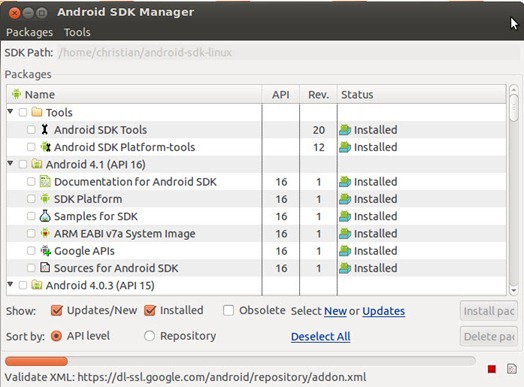This screenshot has width=524, height=387.
Task: Enable the Obsolete show filter
Action: pos(228,310)
